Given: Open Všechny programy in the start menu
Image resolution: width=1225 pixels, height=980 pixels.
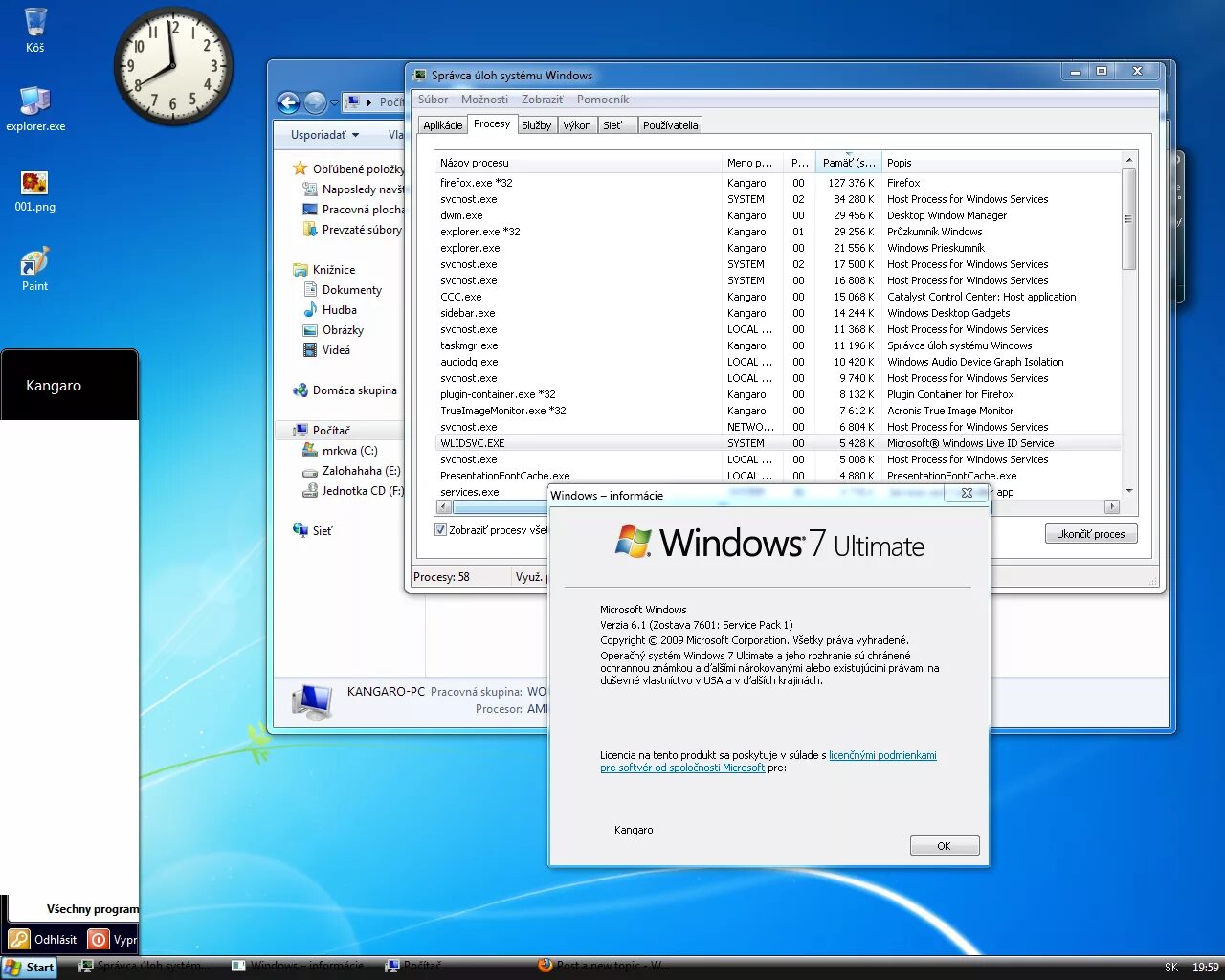Looking at the screenshot, I should (92, 909).
